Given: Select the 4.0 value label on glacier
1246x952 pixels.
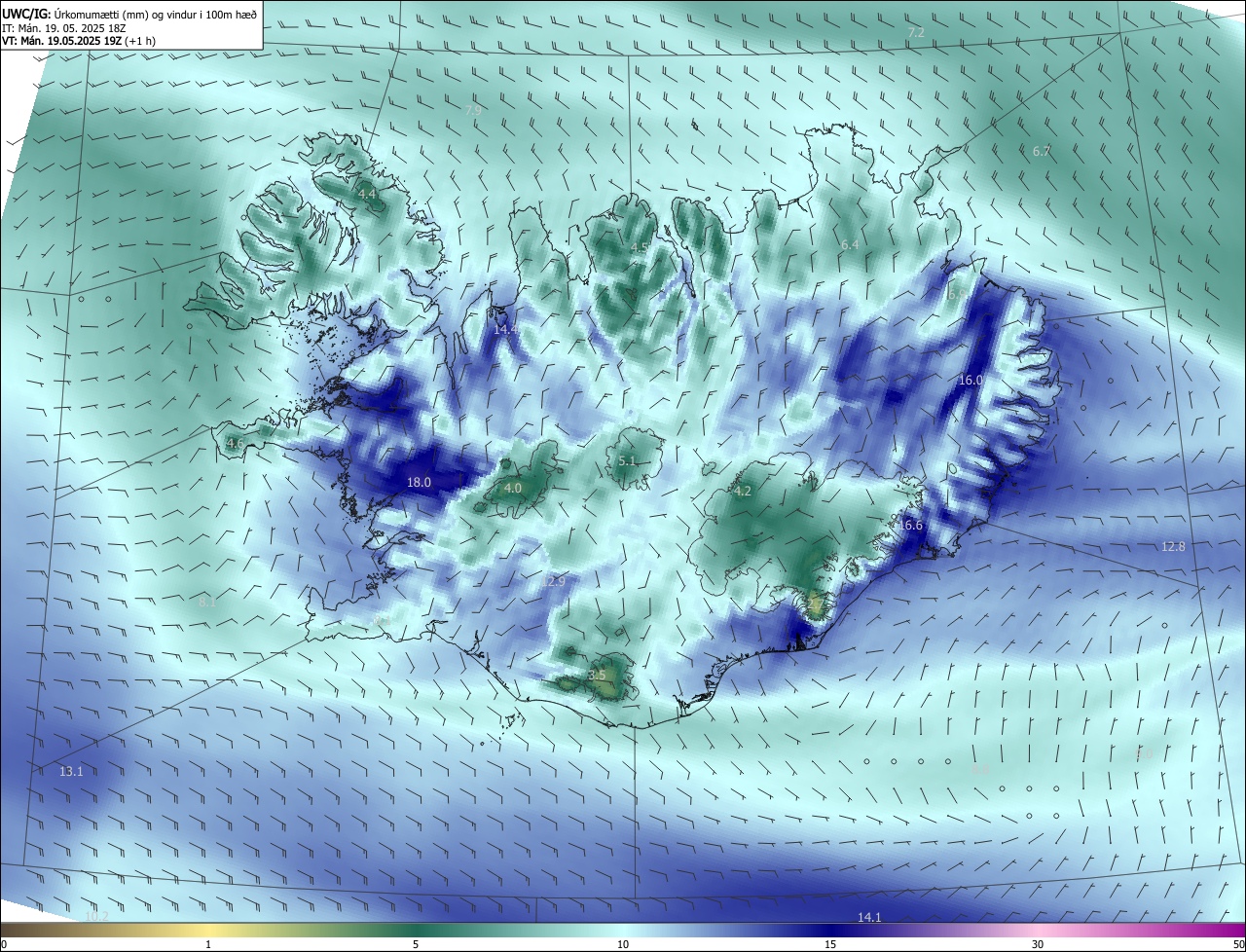Looking at the screenshot, I should tap(512, 489).
